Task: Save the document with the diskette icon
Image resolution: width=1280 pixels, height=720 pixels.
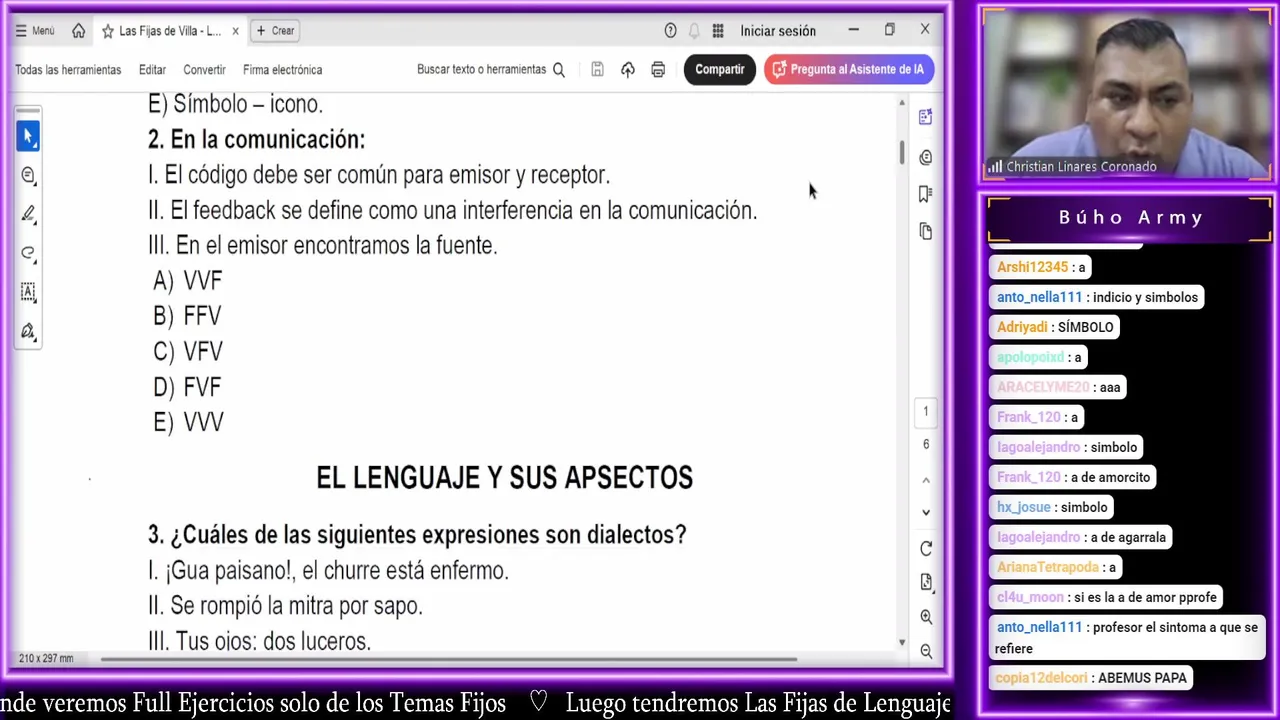Action: (x=597, y=70)
